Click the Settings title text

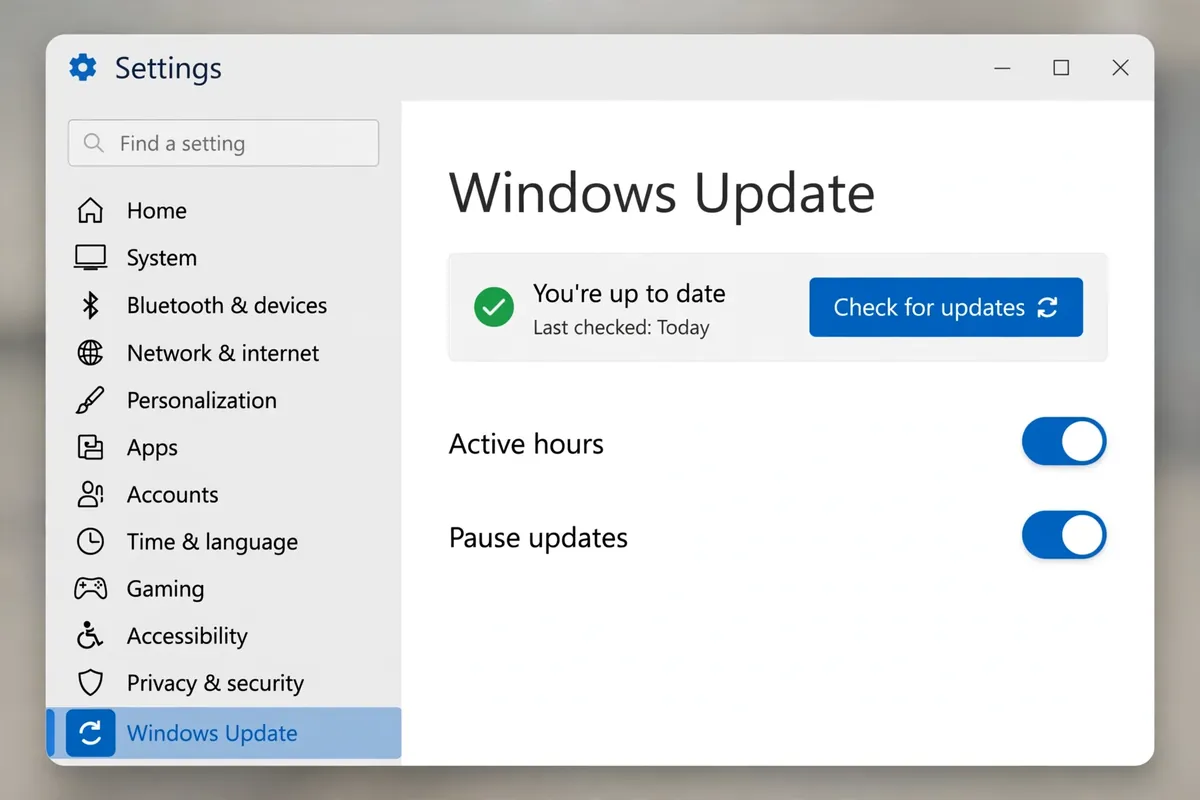168,68
